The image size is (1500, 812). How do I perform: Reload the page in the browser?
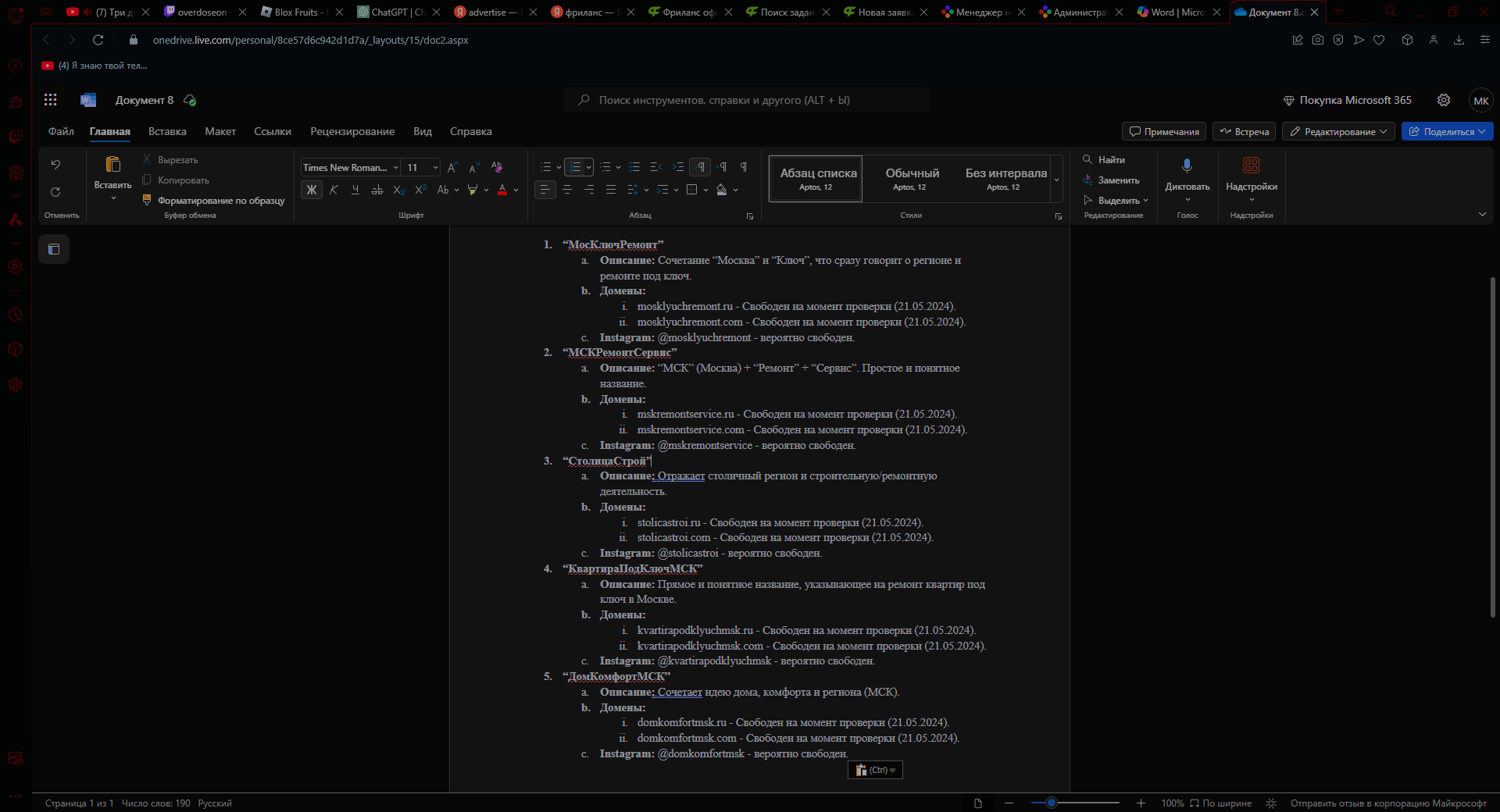(98, 40)
